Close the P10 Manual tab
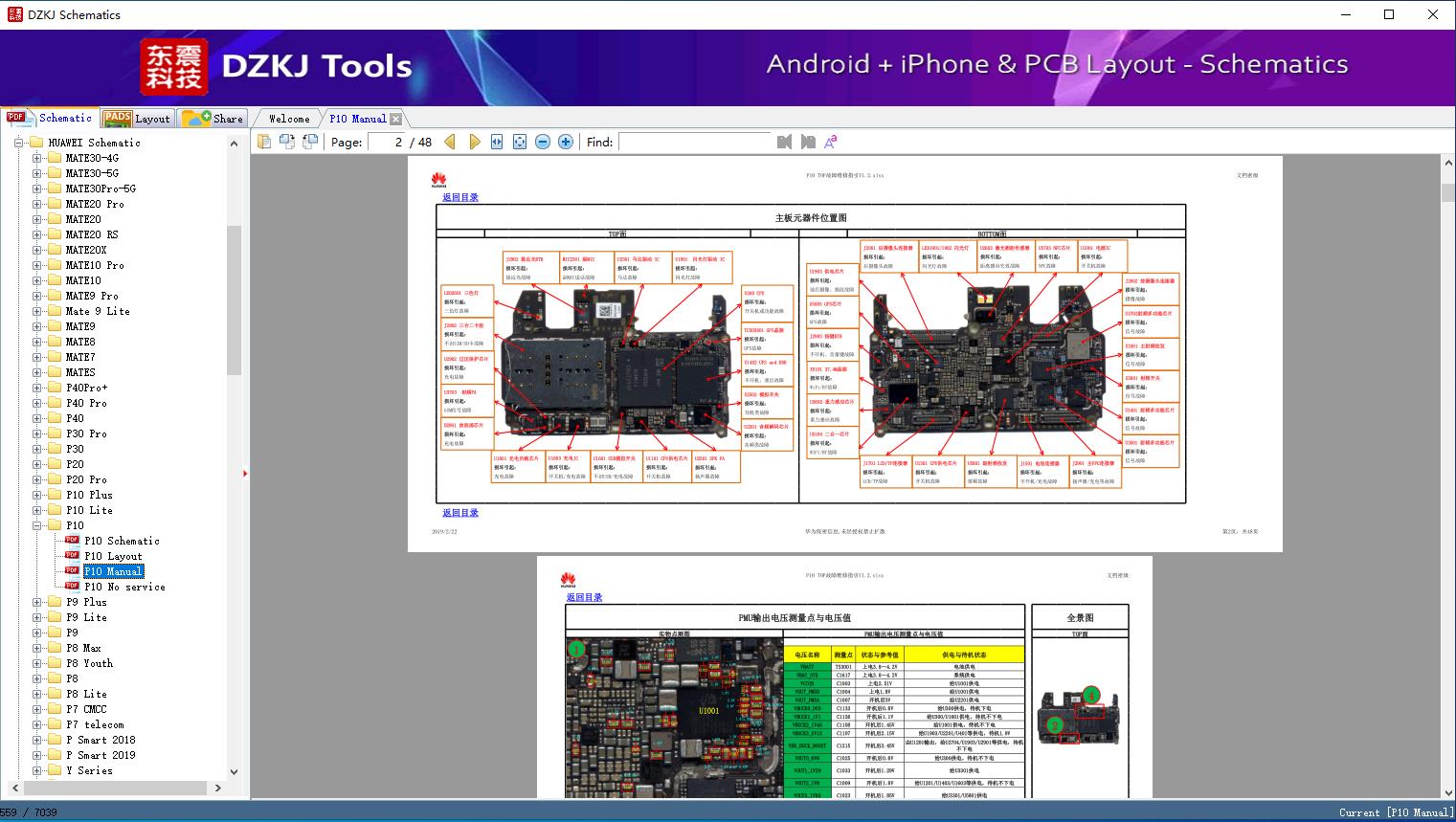Image resolution: width=1456 pixels, height=822 pixels. (396, 119)
